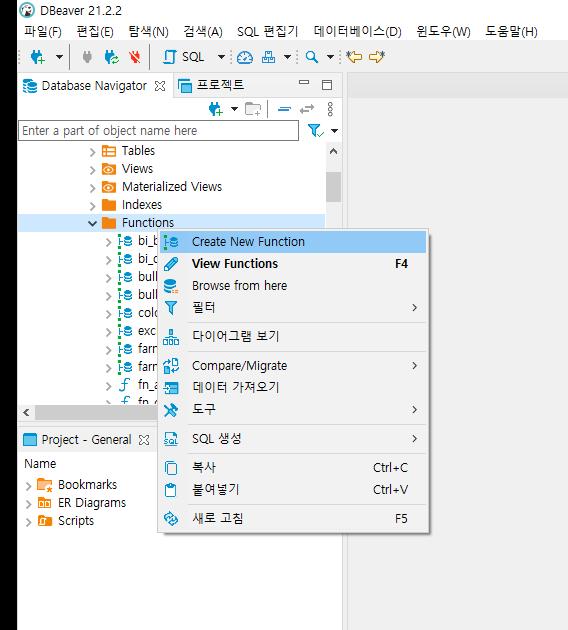Image resolution: width=568 pixels, height=630 pixels.
Task: Choose Create New Function menu entry
Action: click(293, 242)
